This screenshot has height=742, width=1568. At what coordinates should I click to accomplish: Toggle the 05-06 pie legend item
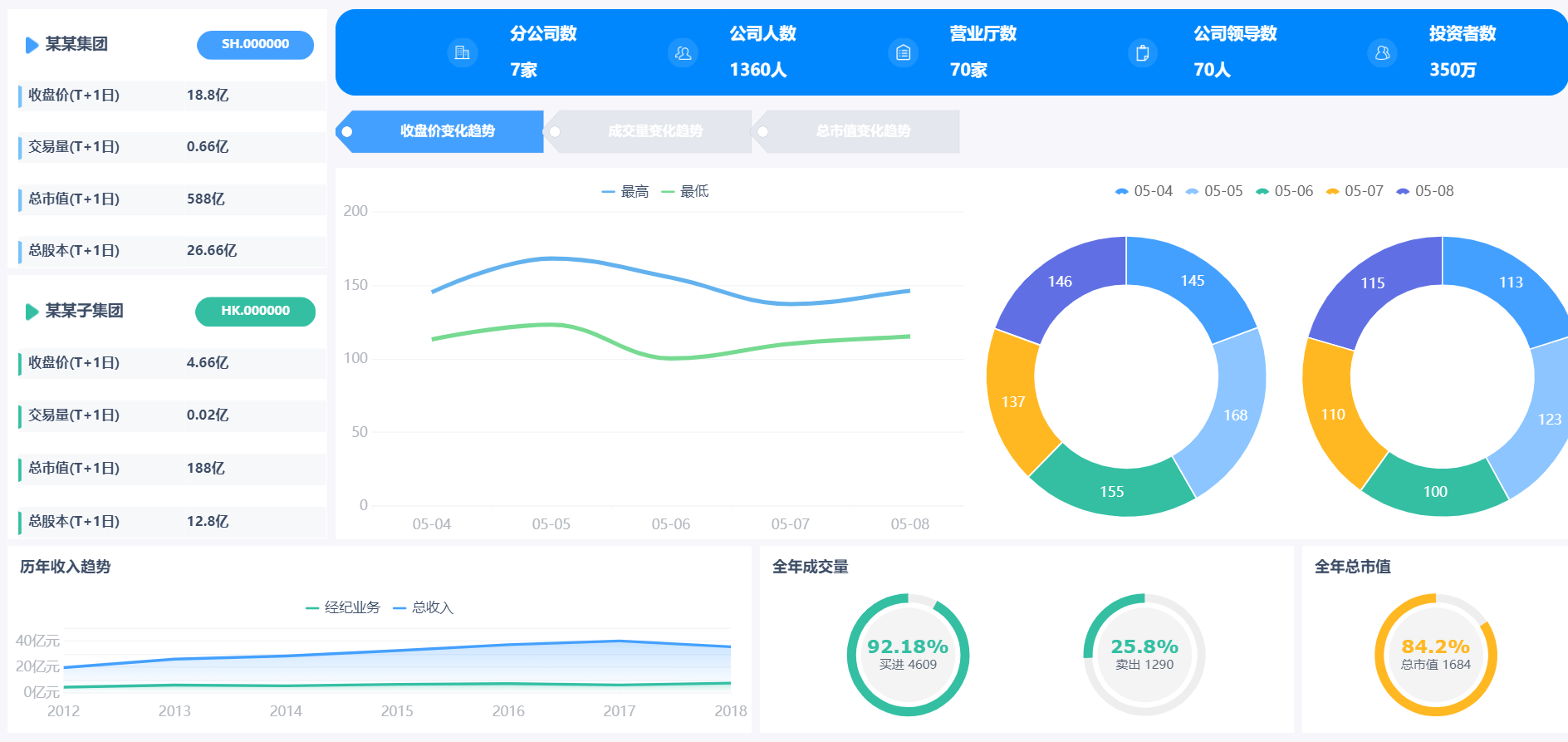click(x=1284, y=191)
